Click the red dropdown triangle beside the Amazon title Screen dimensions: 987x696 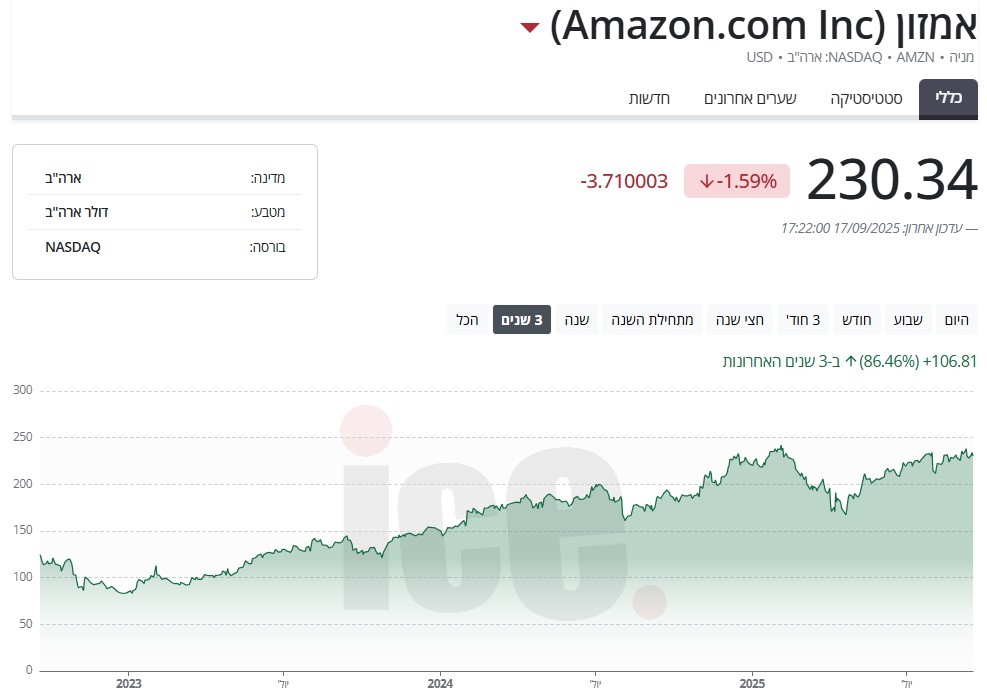[x=530, y=28]
